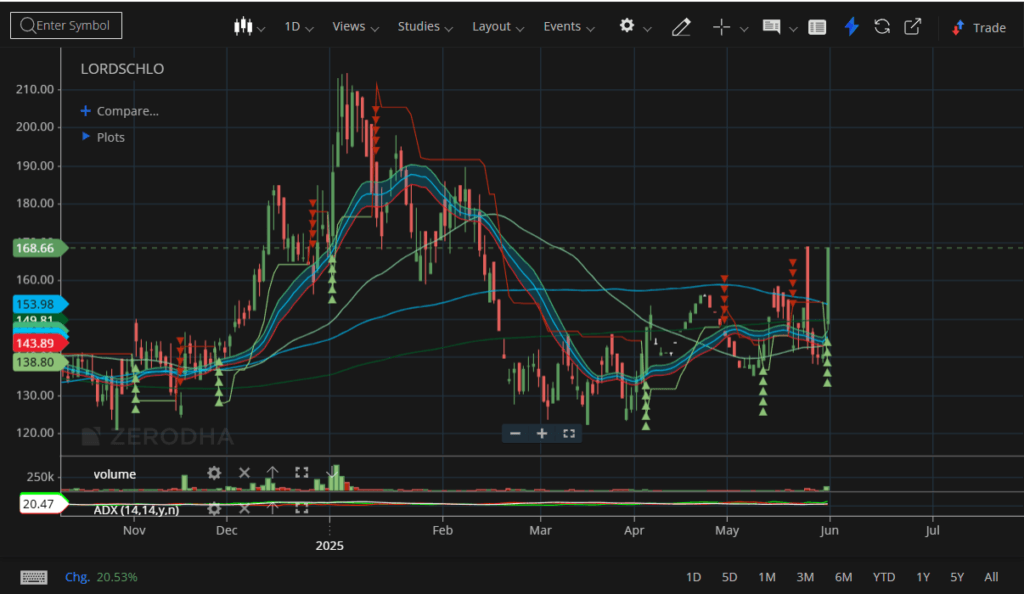Click the Enter Symbol search field
This screenshot has height=594, width=1024.
pos(66,26)
